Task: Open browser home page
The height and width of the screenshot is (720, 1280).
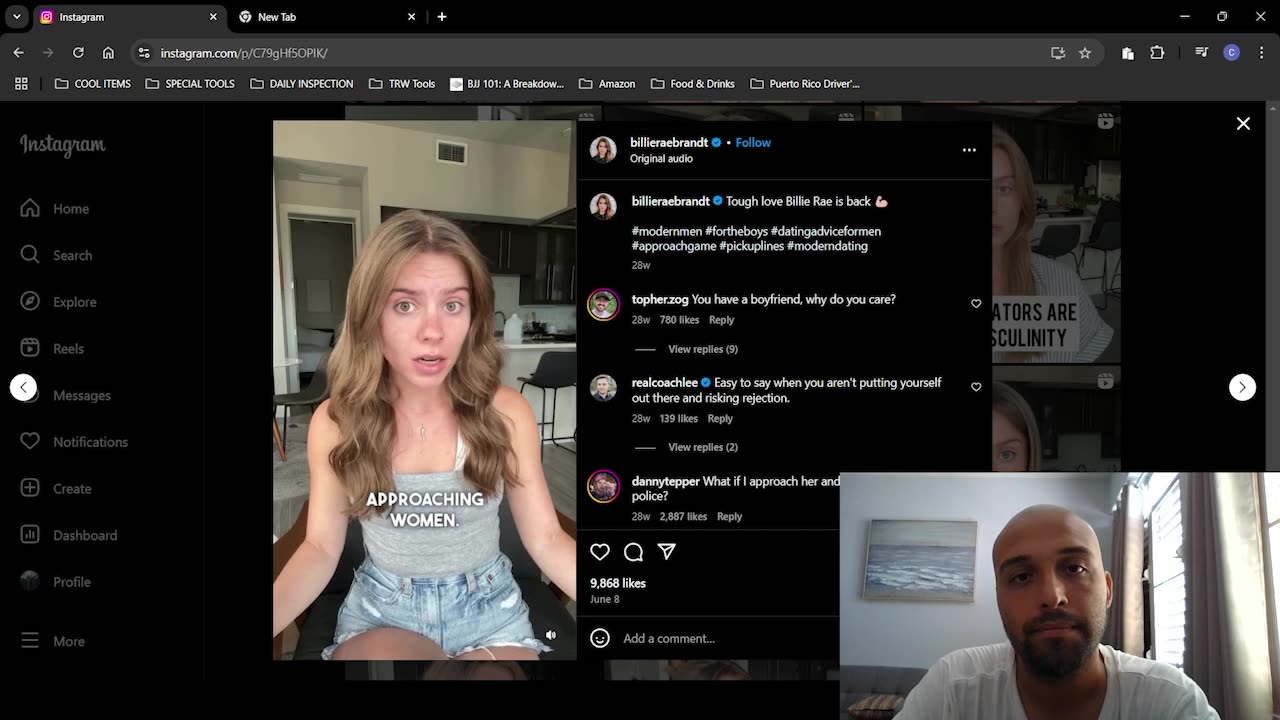Action: click(108, 53)
